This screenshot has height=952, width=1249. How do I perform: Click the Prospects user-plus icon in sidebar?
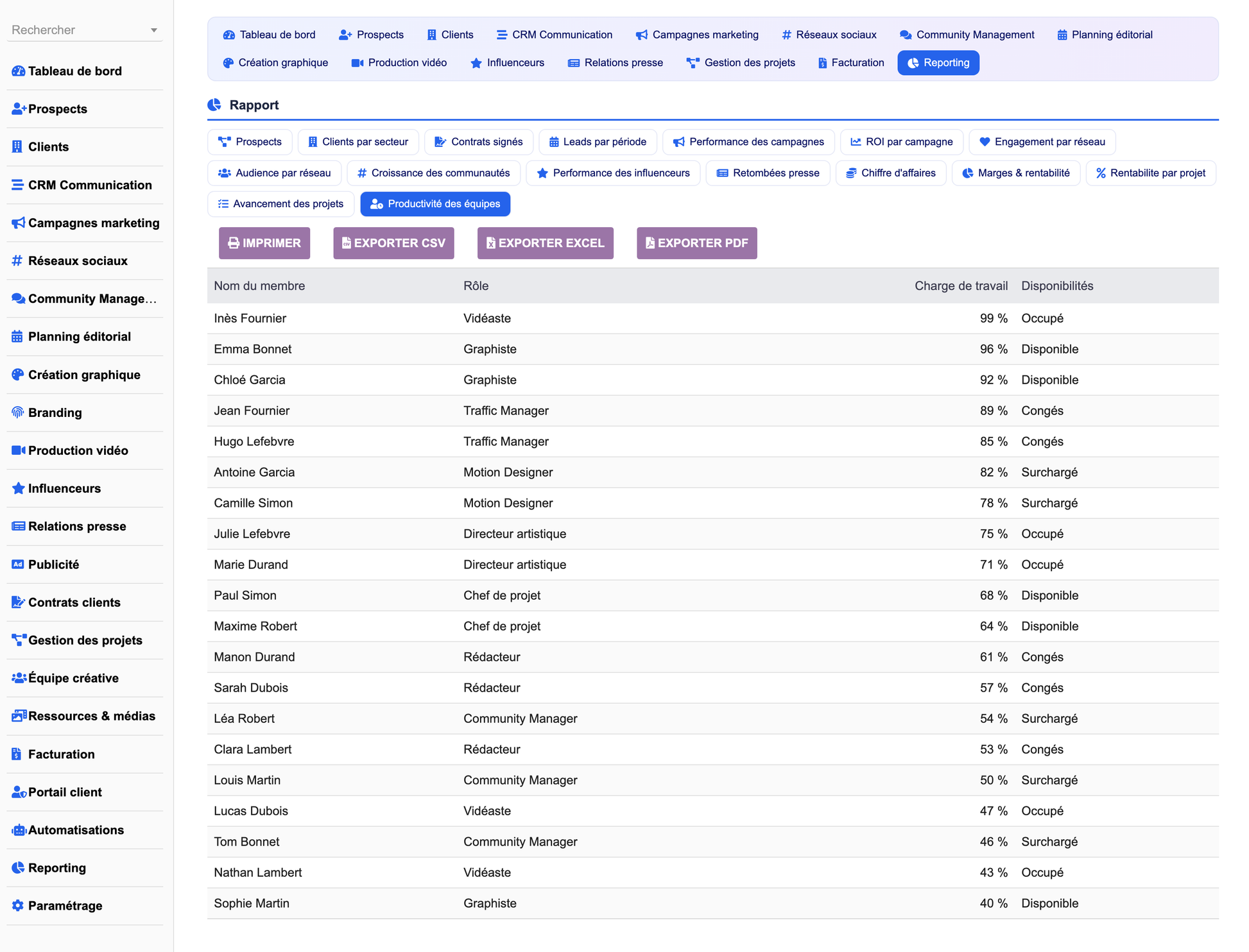(19, 109)
